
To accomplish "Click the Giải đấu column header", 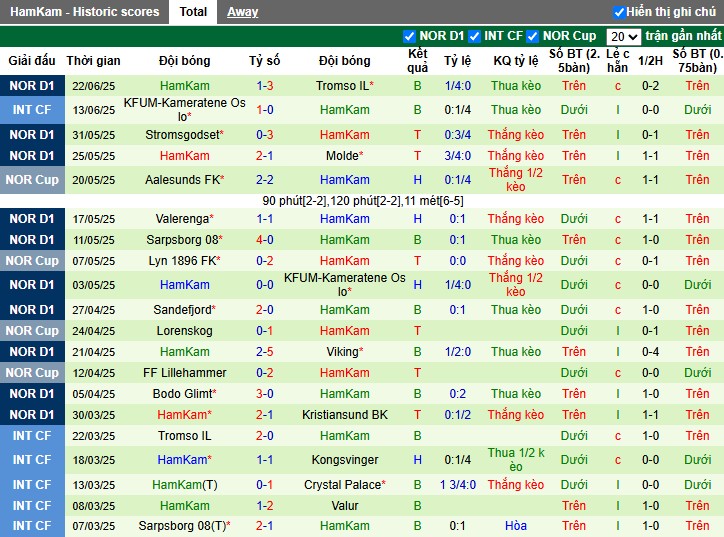I will point(32,61).
